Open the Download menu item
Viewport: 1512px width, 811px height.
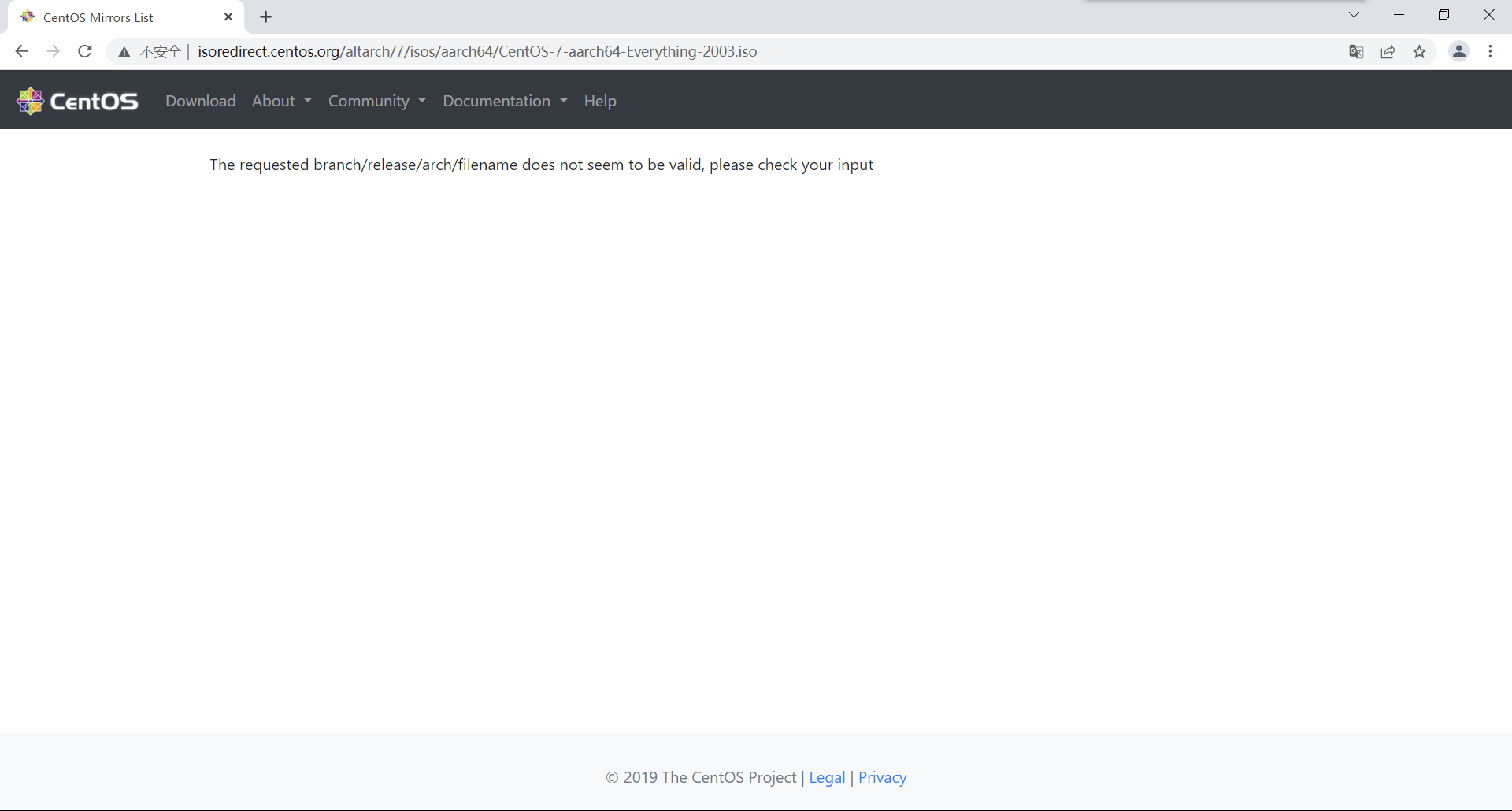click(200, 101)
